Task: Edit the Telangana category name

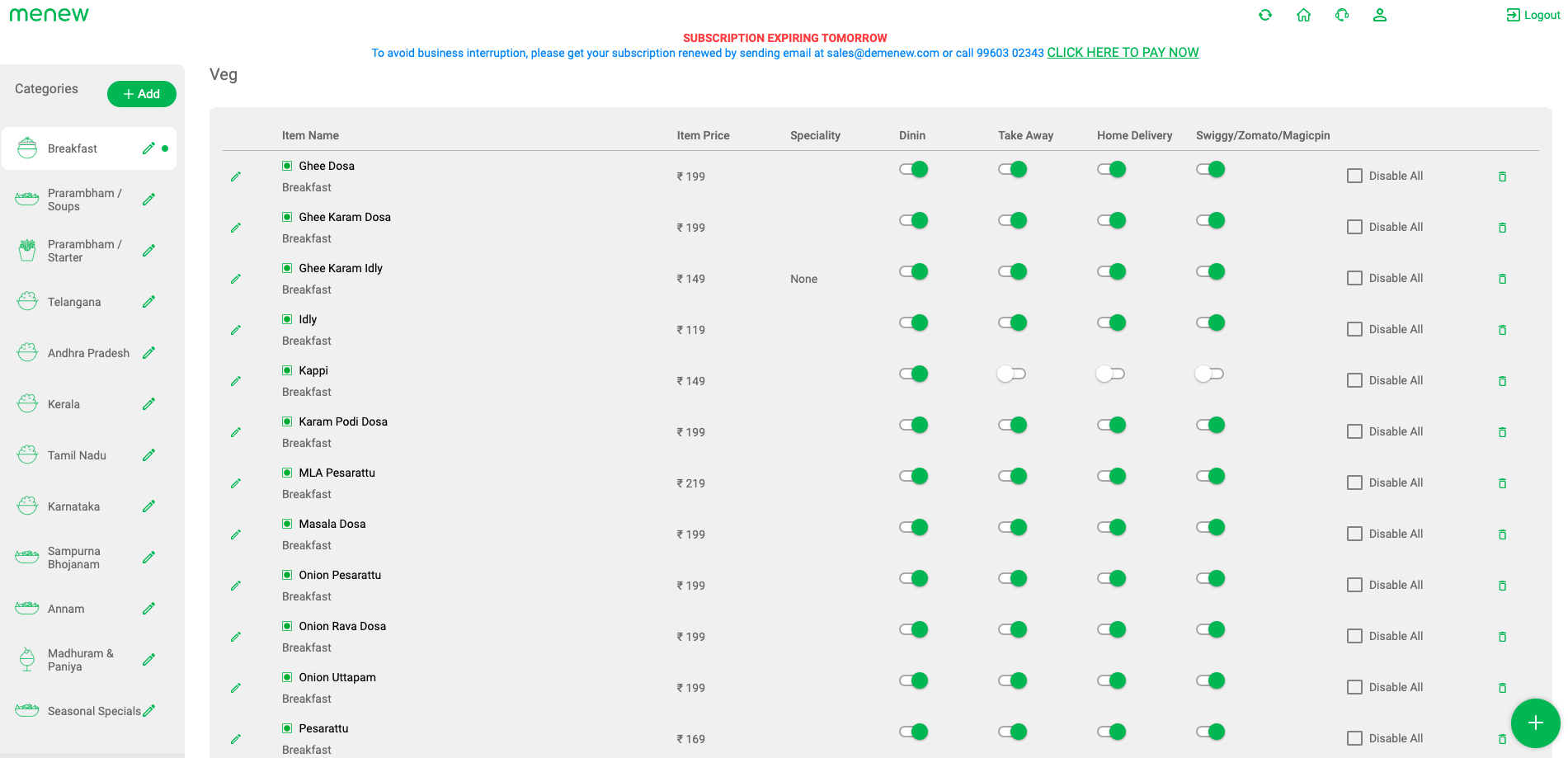Action: tap(148, 302)
